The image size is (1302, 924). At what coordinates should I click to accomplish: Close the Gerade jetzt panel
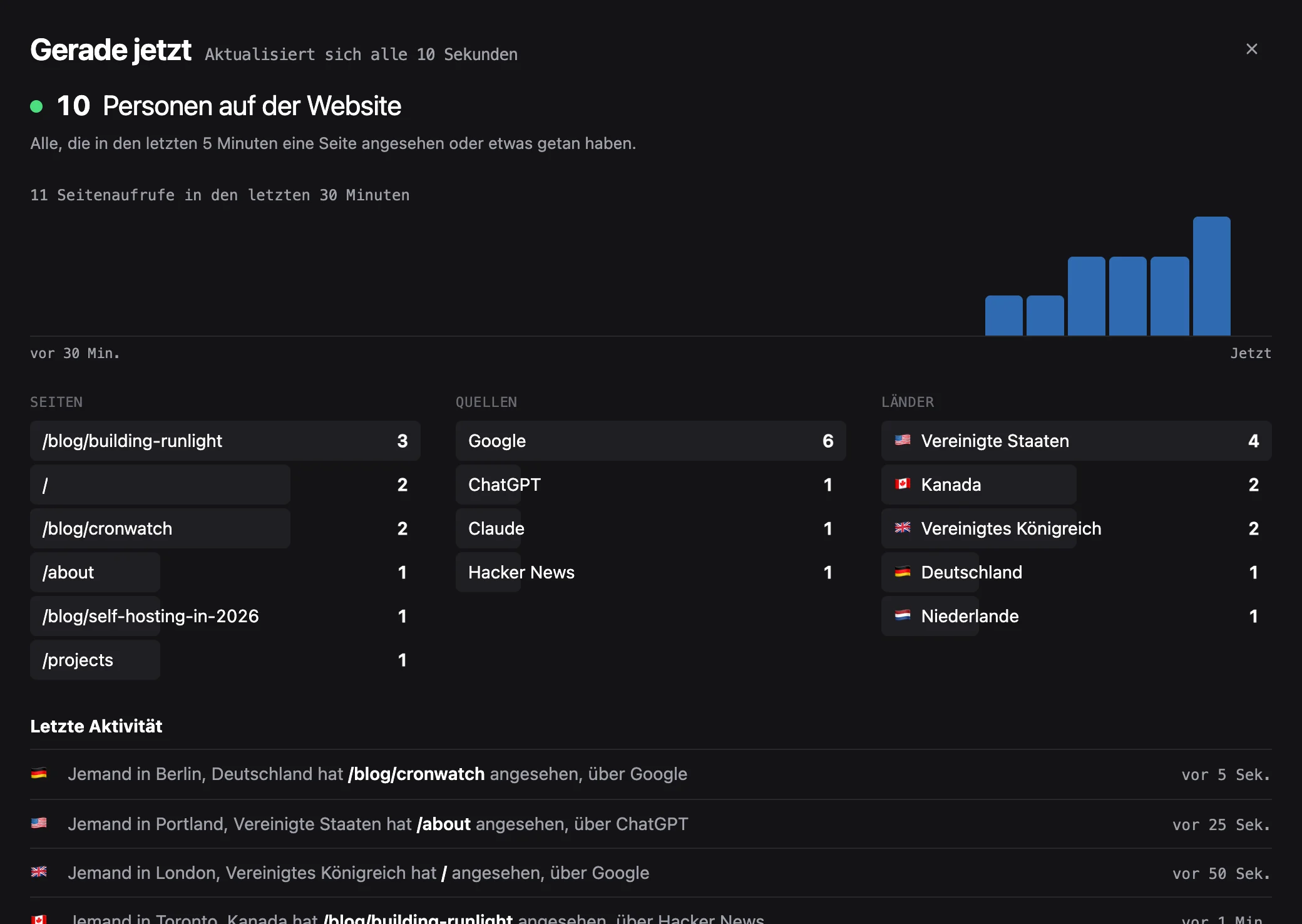pyautogui.click(x=1251, y=49)
